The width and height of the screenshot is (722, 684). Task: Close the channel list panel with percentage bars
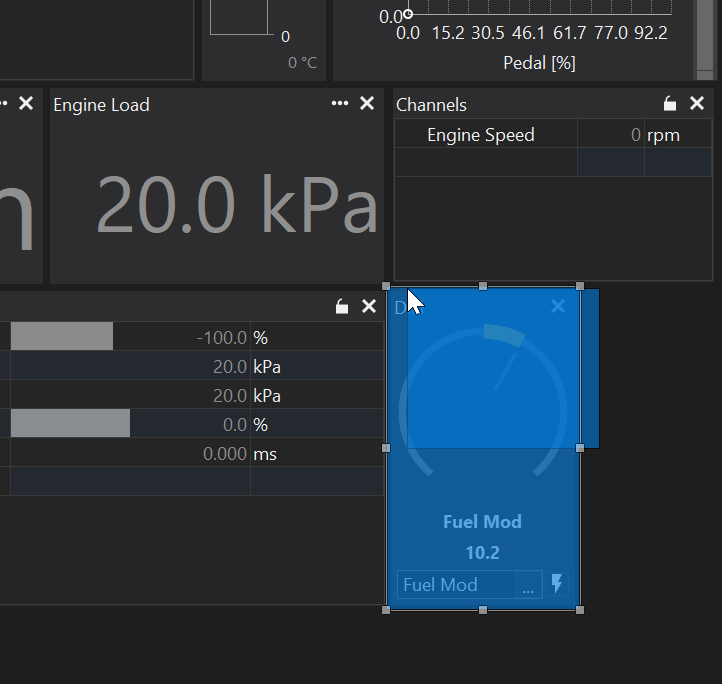[368, 307]
